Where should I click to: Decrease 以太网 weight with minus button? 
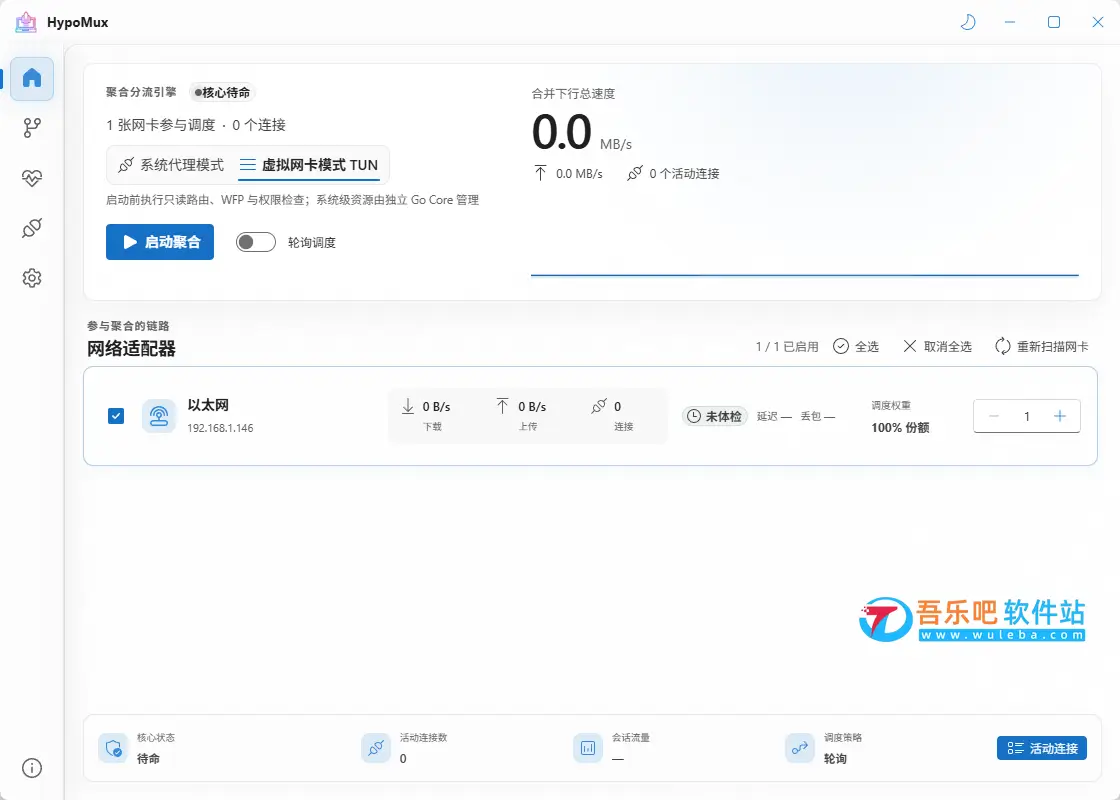click(994, 416)
